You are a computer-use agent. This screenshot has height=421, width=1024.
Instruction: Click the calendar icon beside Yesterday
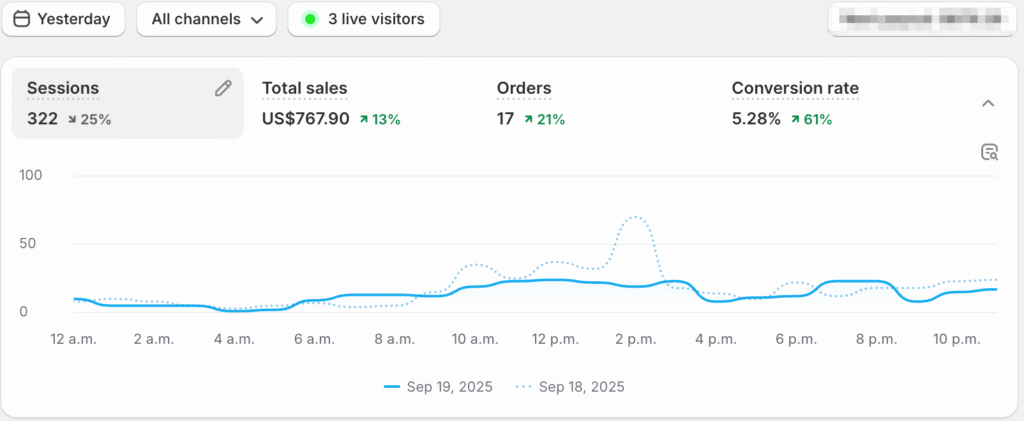pos(22,19)
